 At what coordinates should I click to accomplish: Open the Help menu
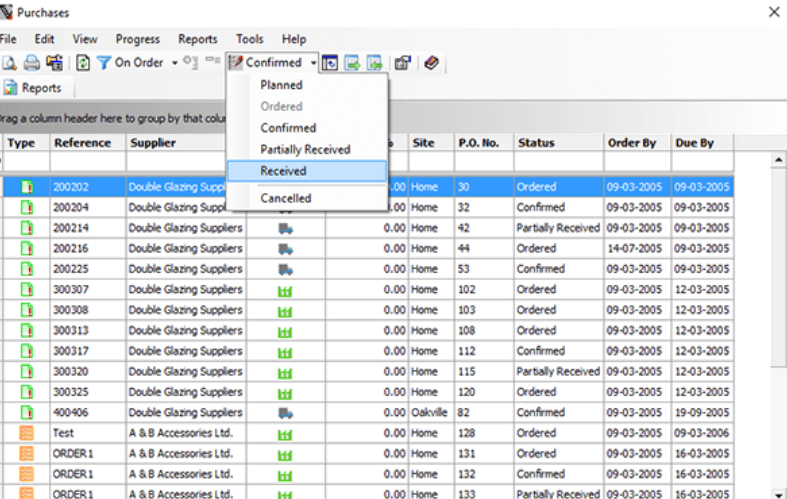(x=294, y=39)
